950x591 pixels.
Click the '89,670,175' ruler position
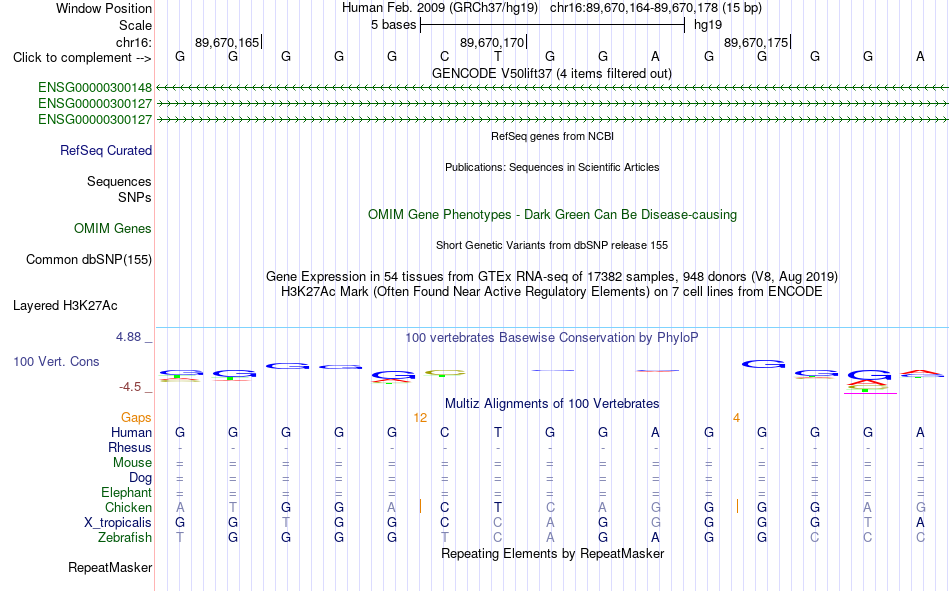(x=756, y=42)
